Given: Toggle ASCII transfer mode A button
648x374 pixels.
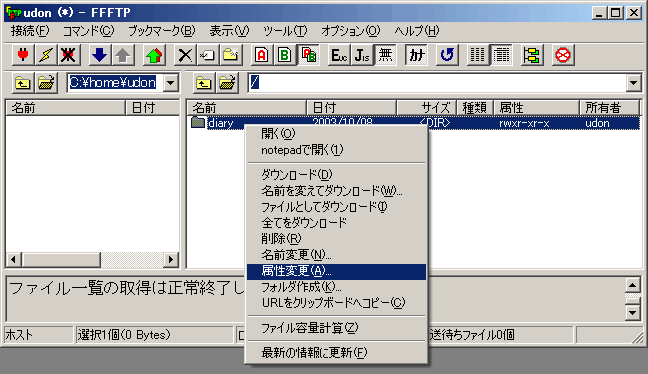Looking at the screenshot, I should tap(262, 55).
